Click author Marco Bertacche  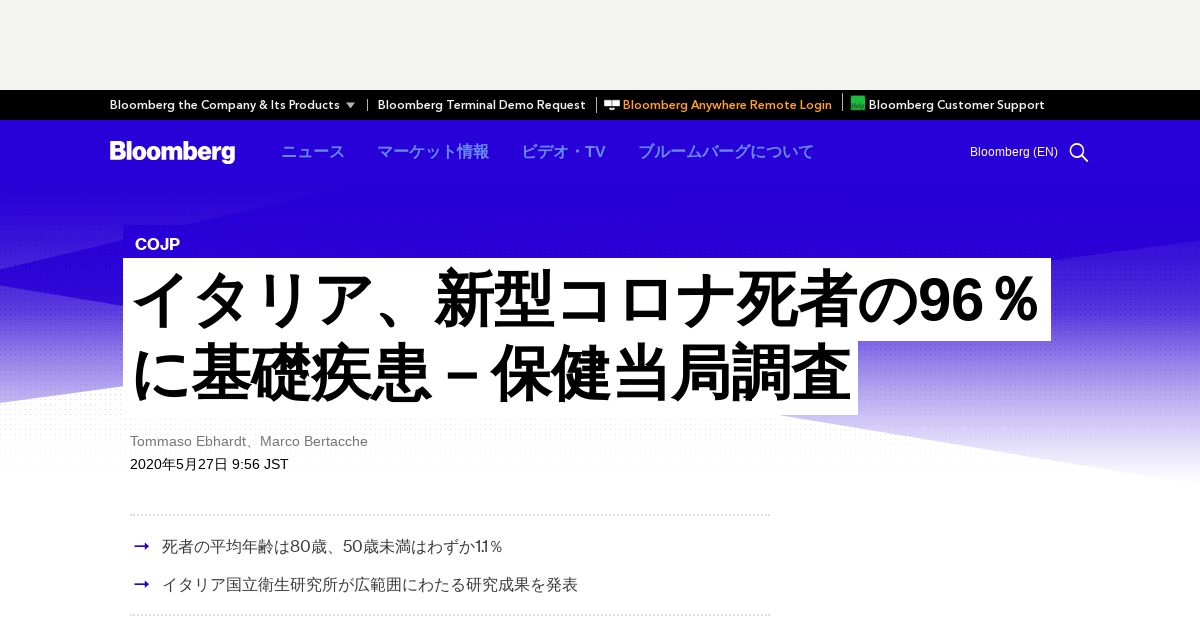pyautogui.click(x=314, y=441)
